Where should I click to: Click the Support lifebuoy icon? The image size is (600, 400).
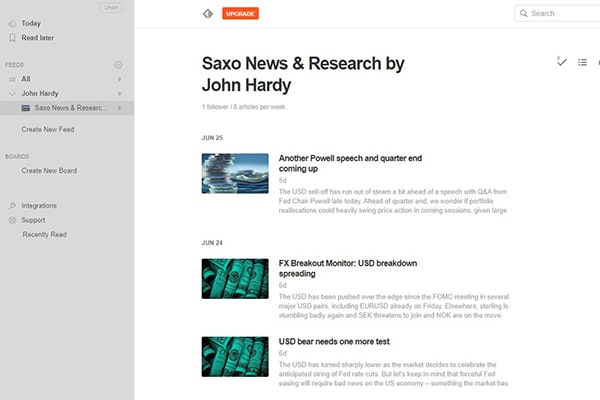coord(12,220)
